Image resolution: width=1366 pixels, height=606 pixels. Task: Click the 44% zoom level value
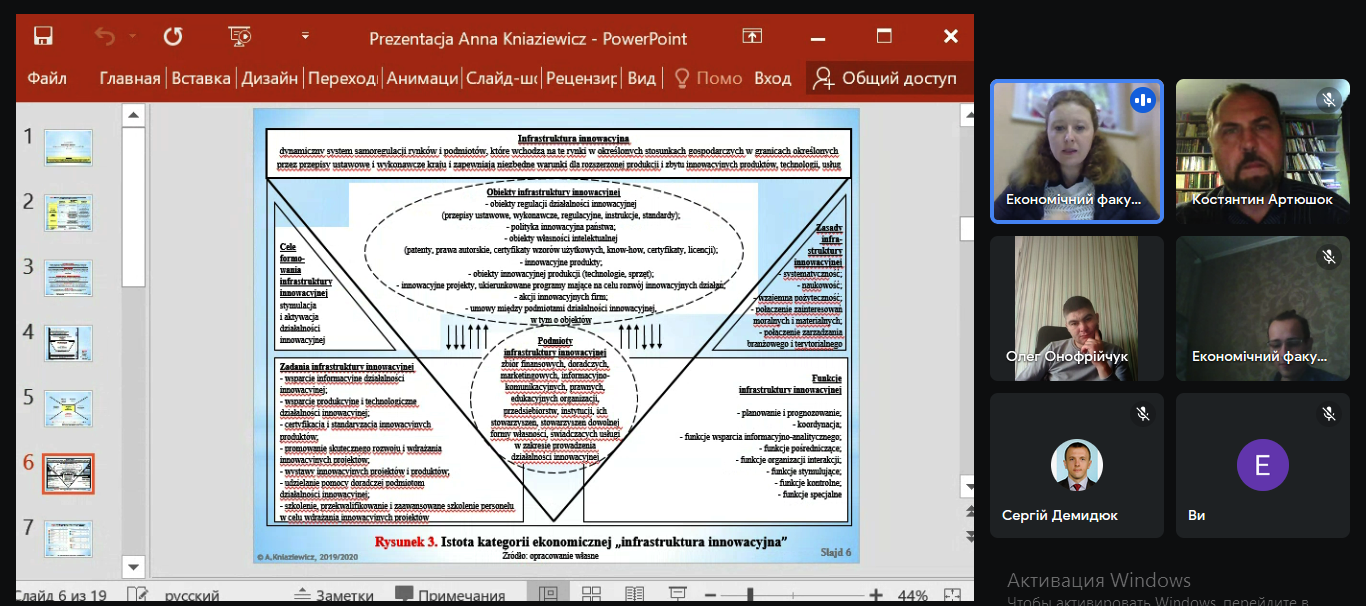click(913, 596)
